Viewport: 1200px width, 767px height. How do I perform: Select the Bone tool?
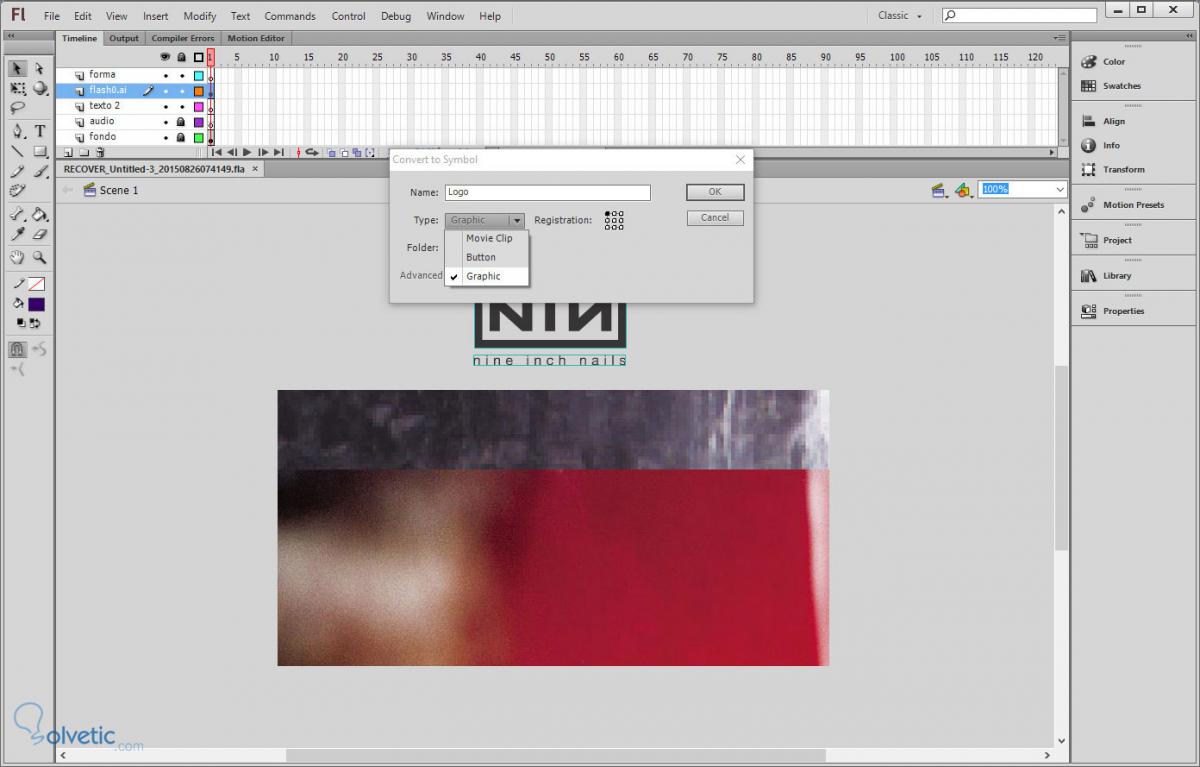tap(18, 214)
